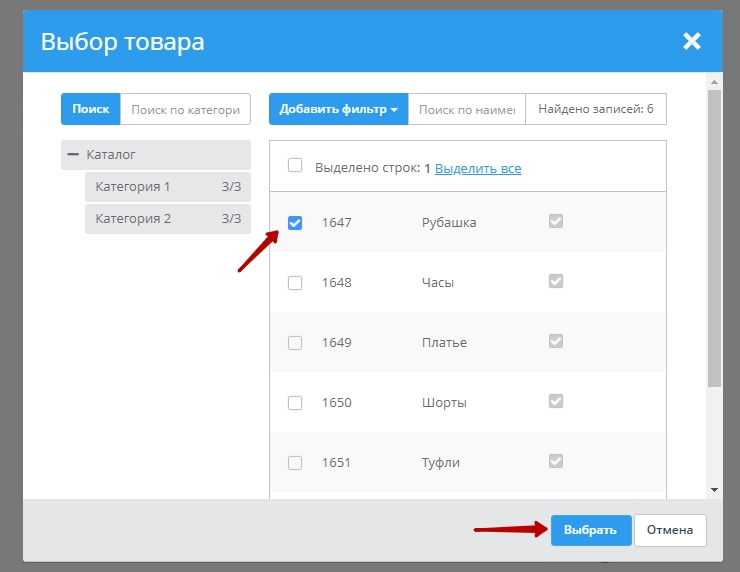Check the checkbox for Туфли row

(295, 463)
